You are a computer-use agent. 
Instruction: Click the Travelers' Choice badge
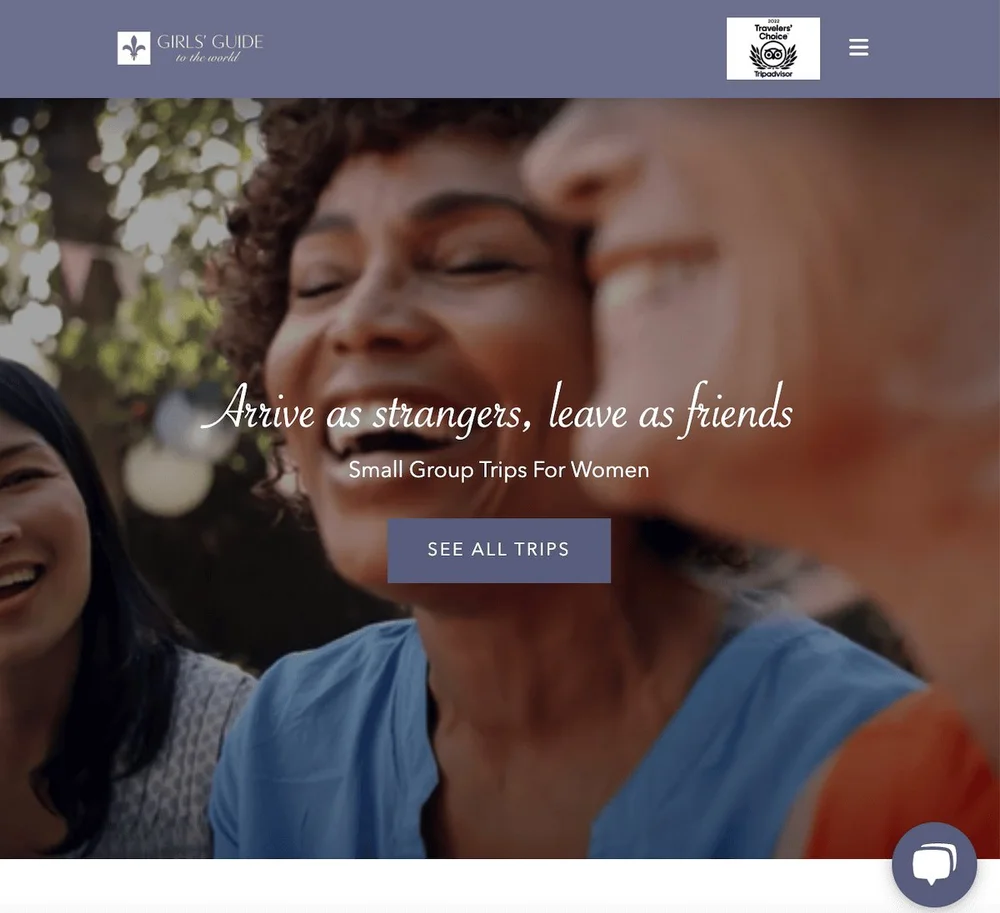tap(773, 48)
